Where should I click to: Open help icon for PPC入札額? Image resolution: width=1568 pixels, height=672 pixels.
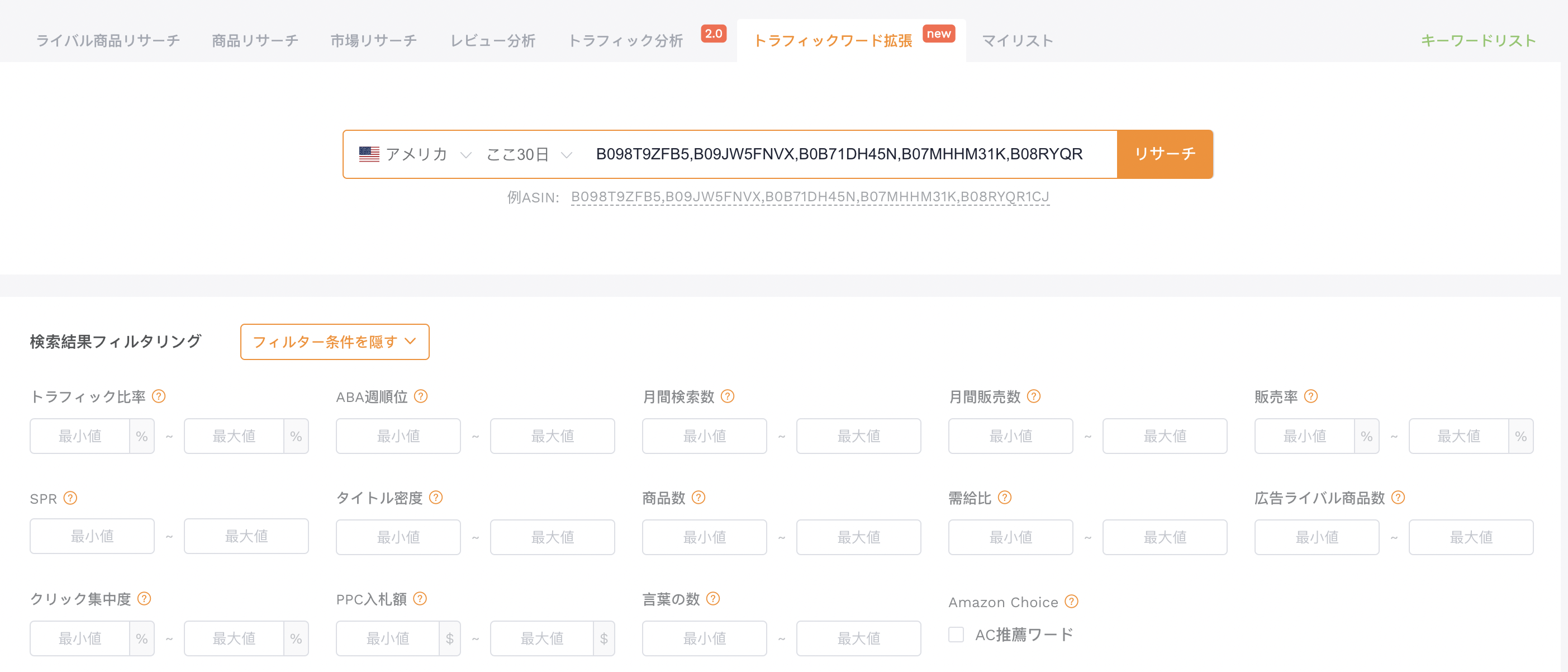point(420,598)
